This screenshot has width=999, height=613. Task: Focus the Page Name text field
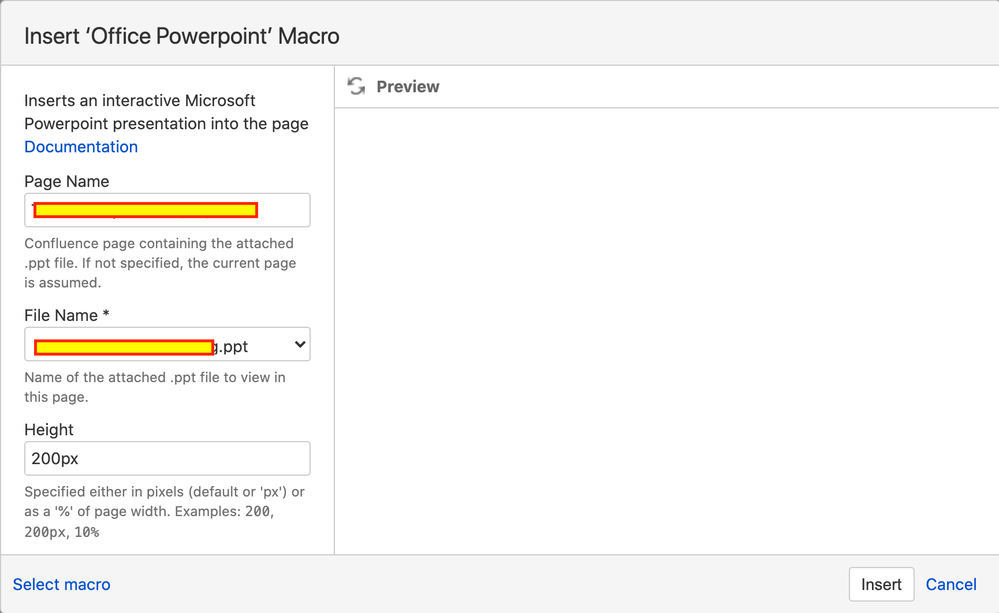tap(167, 210)
